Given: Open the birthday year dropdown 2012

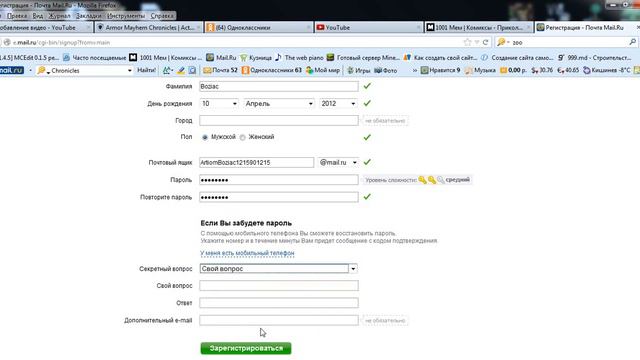Looking at the screenshot, I should pos(338,104).
